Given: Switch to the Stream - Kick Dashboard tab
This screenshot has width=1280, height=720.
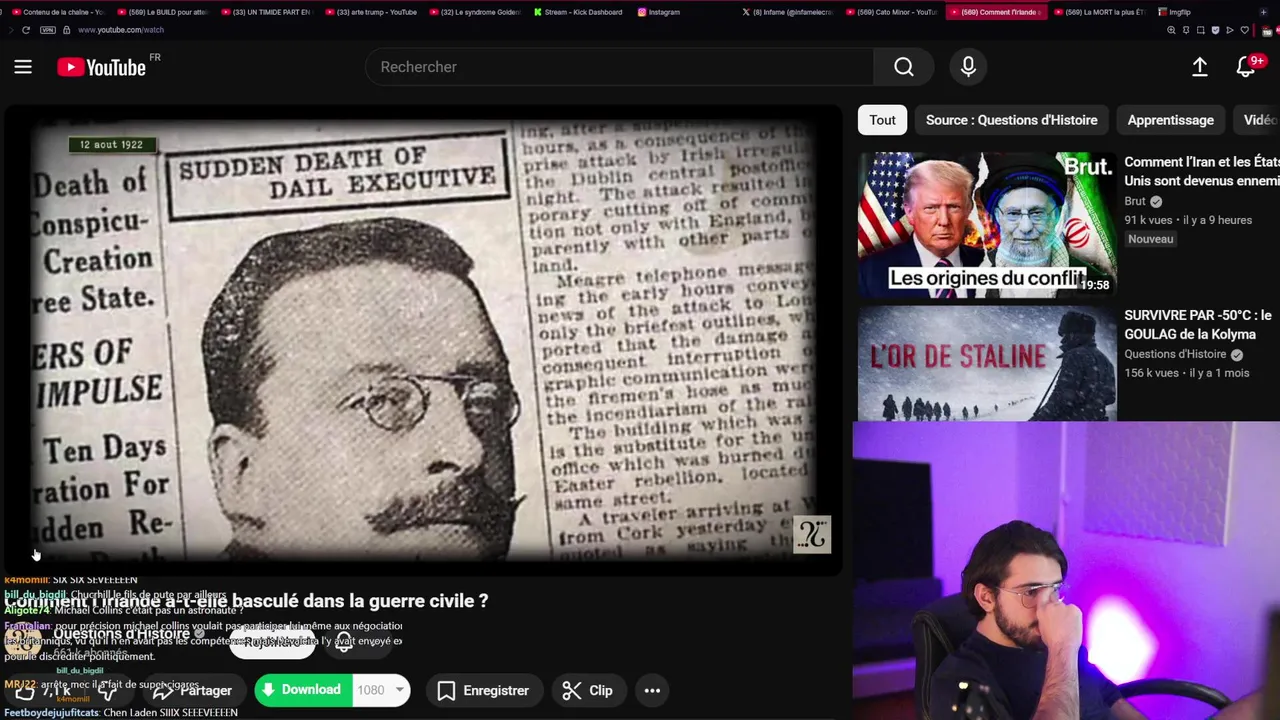Looking at the screenshot, I should click(578, 12).
